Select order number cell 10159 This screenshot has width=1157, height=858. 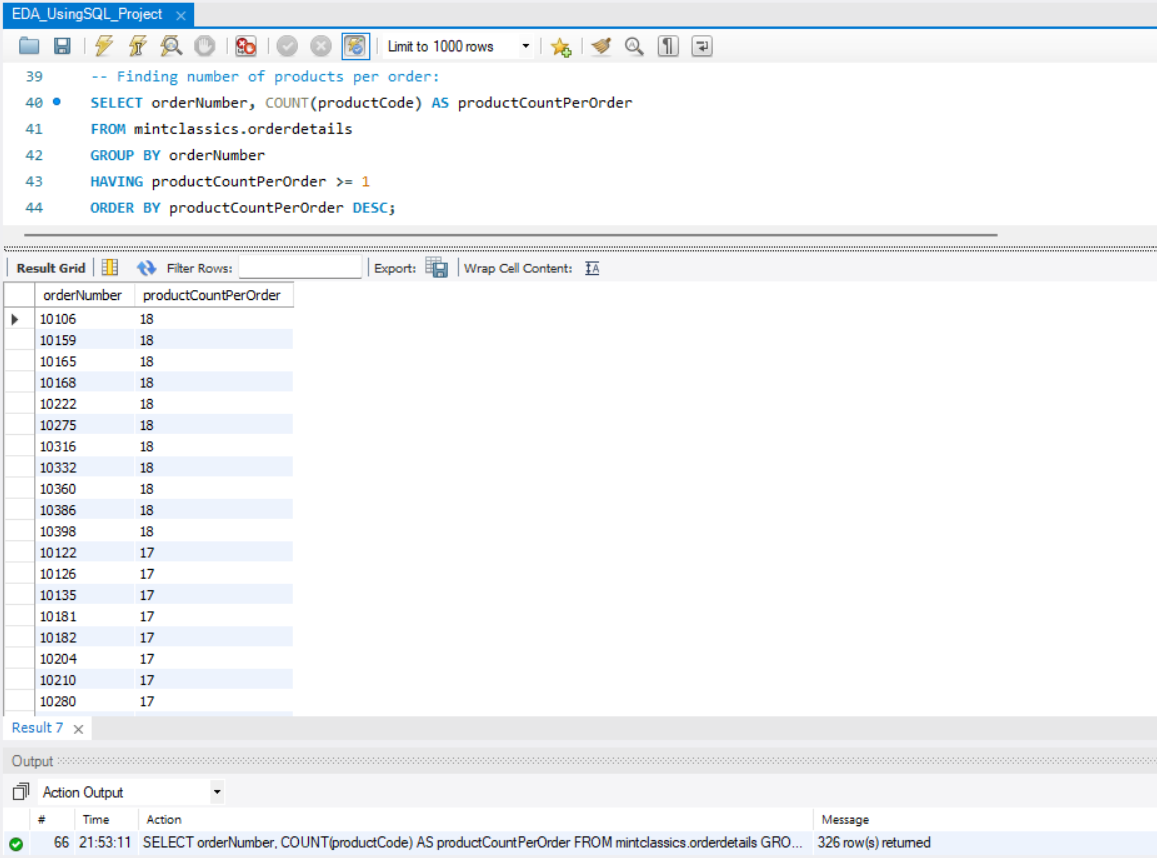(x=84, y=340)
